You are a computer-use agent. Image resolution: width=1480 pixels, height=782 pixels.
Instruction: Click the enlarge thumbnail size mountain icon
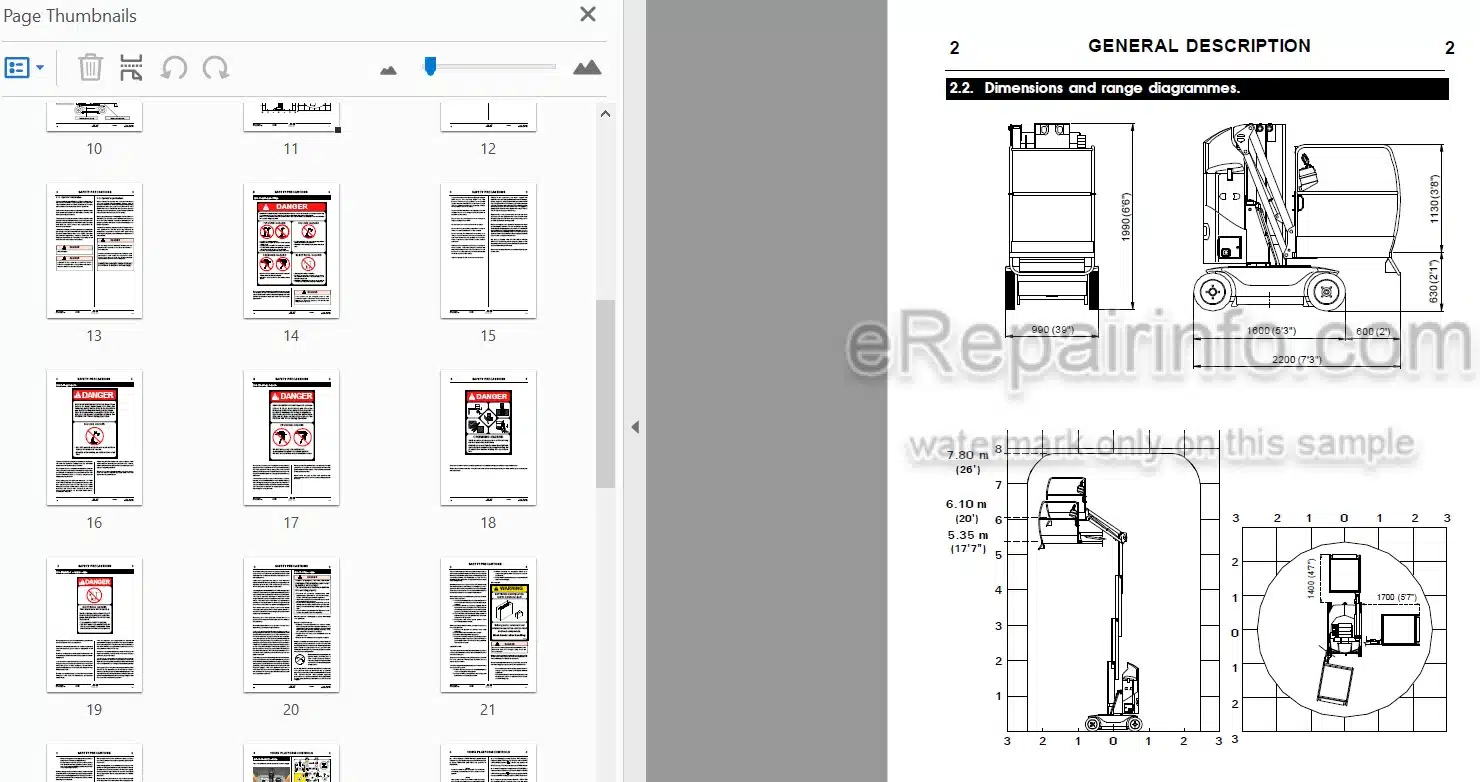(587, 67)
